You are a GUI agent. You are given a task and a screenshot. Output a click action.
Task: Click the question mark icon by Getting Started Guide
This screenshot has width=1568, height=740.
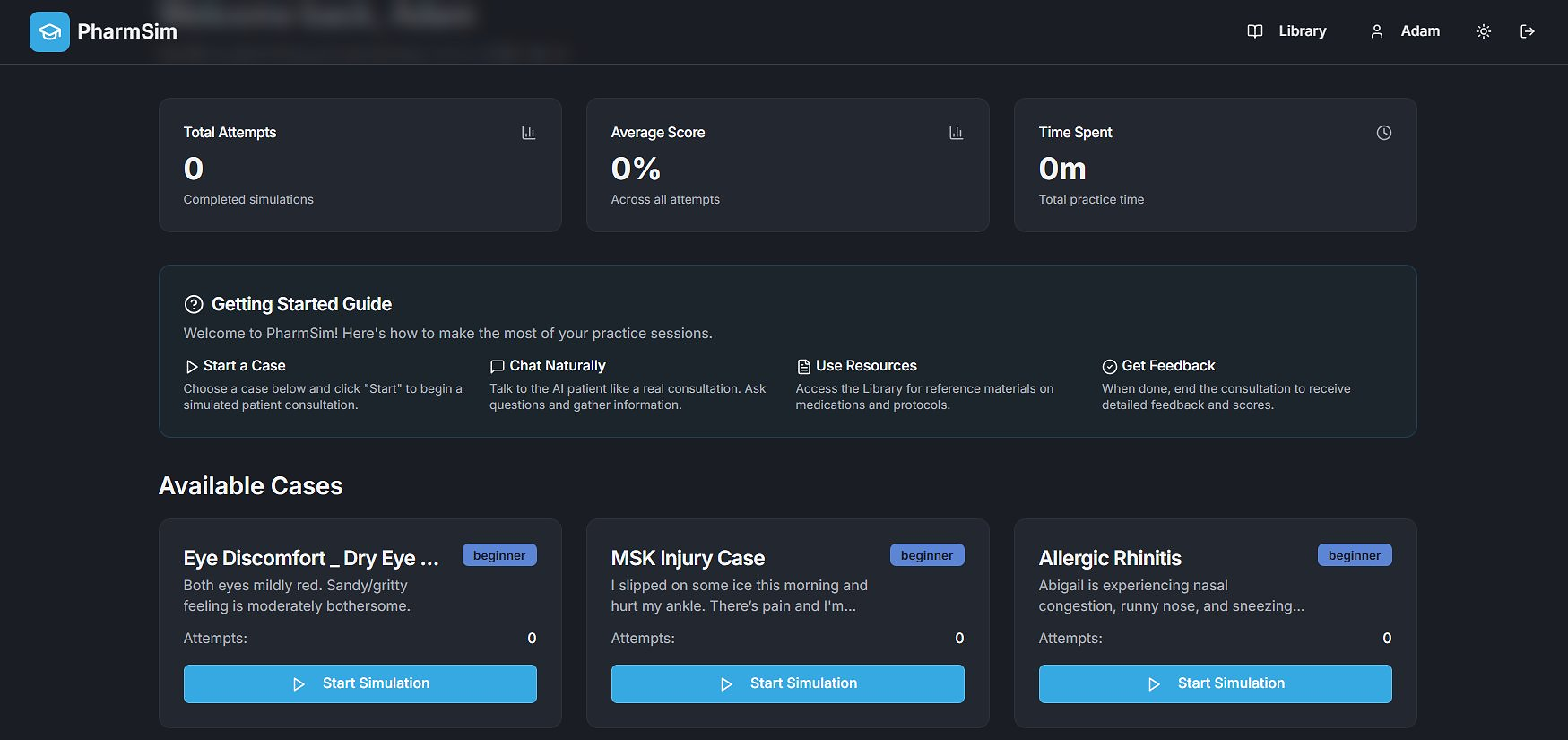[194, 304]
